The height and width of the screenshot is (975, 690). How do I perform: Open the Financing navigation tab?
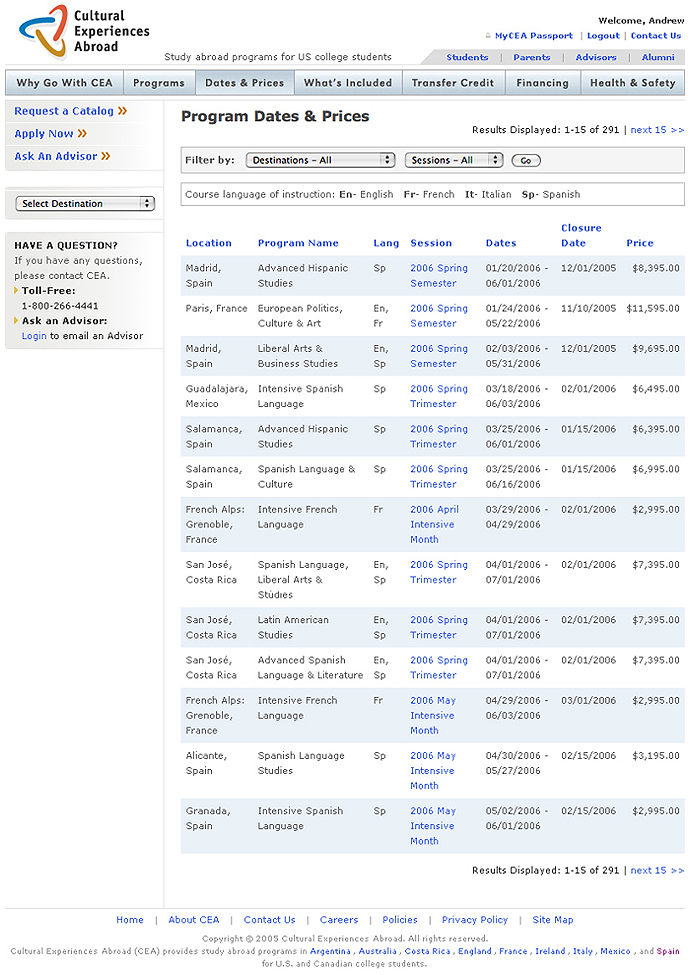click(x=542, y=83)
